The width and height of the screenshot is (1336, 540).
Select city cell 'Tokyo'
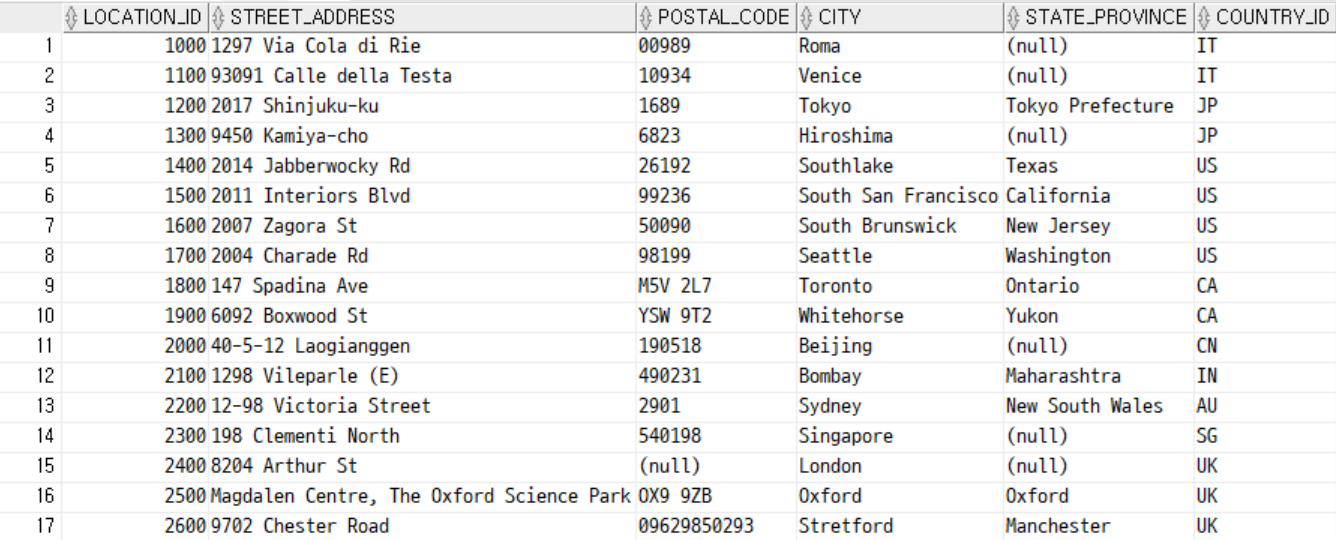900,106
